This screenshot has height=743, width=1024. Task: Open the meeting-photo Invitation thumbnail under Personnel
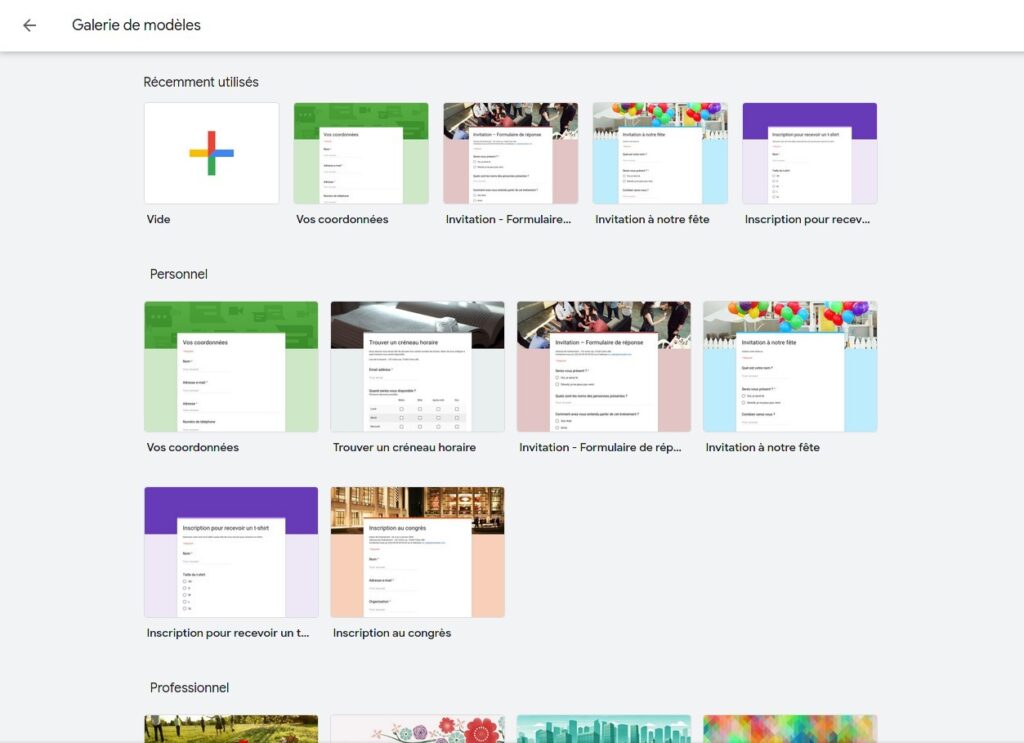[604, 366]
